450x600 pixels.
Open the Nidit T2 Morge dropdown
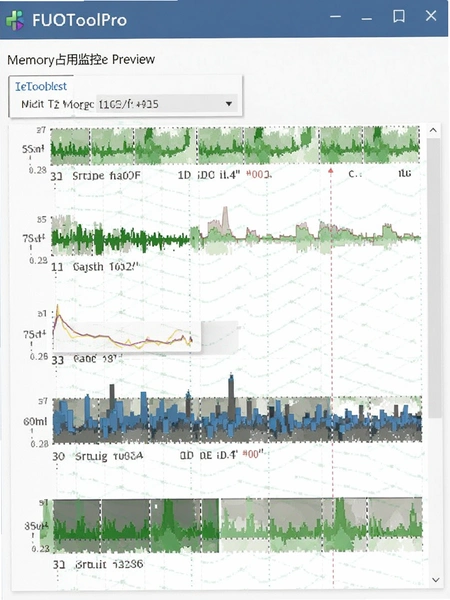(x=167, y=104)
